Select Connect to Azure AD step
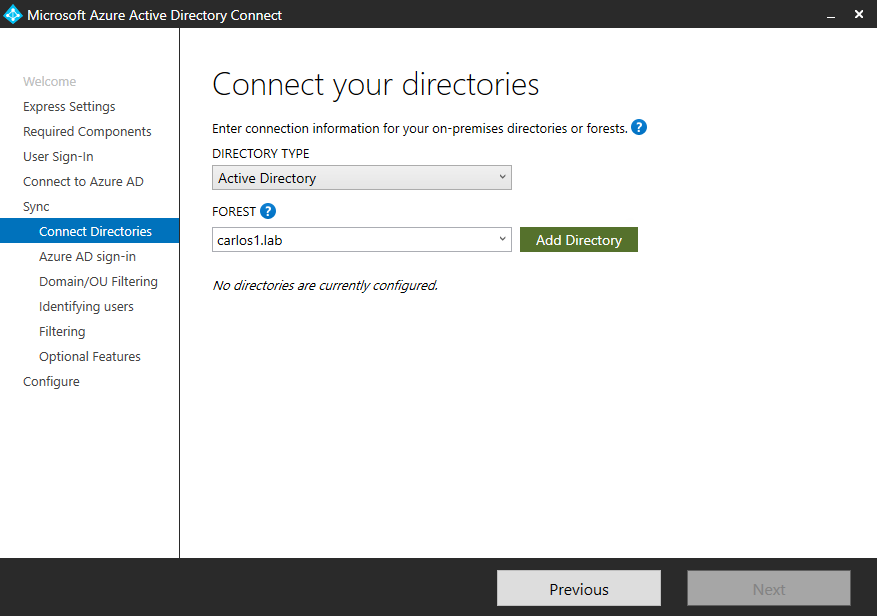Screen dimensions: 877x616 click(x=83, y=181)
